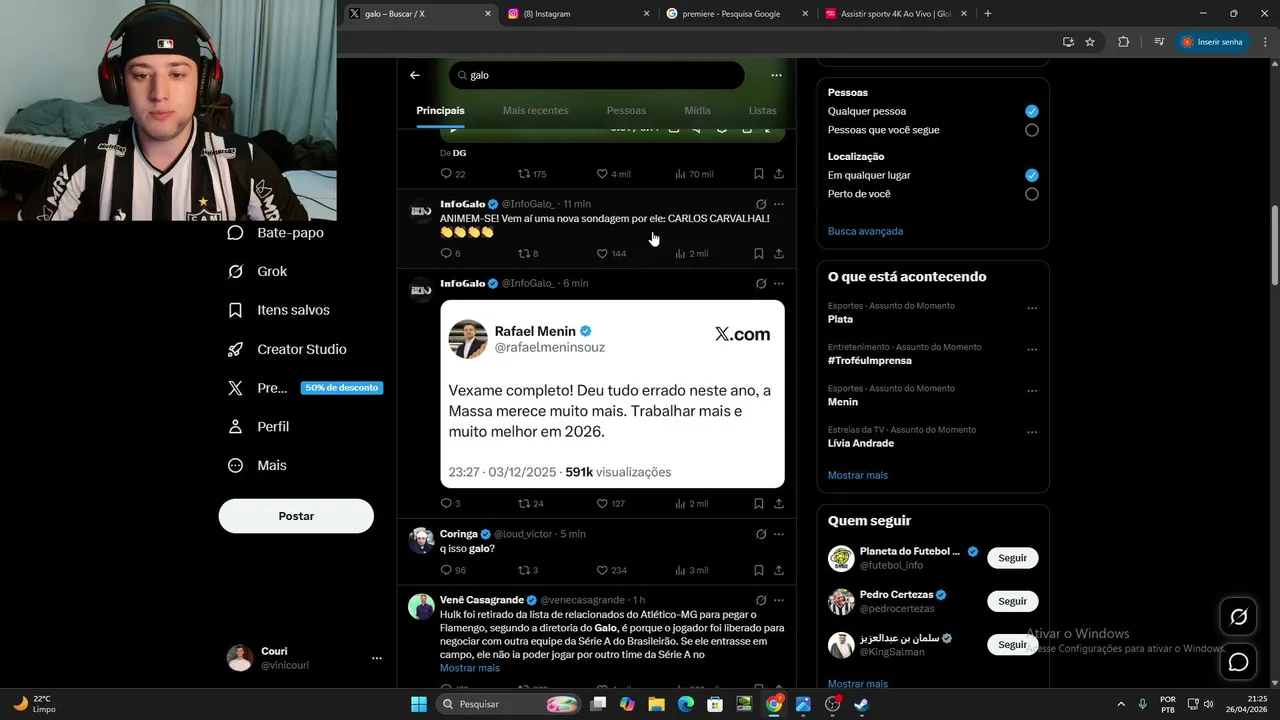Select 'Qualquer pessoa' people filter

1031,111
